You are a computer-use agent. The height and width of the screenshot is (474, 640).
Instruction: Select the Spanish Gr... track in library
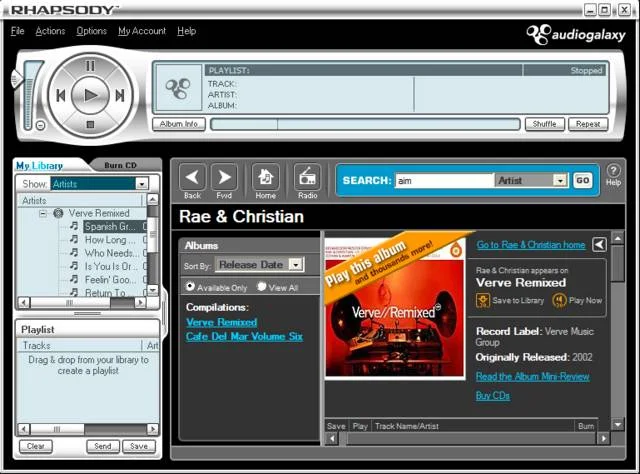click(110, 226)
